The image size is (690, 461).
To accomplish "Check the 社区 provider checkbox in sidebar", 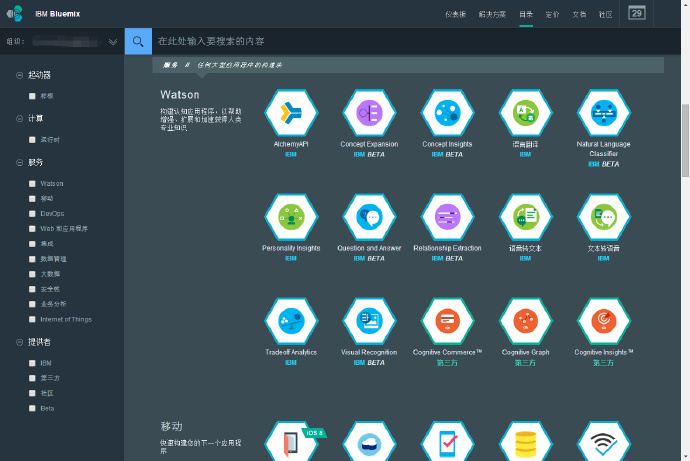I will pos(32,393).
